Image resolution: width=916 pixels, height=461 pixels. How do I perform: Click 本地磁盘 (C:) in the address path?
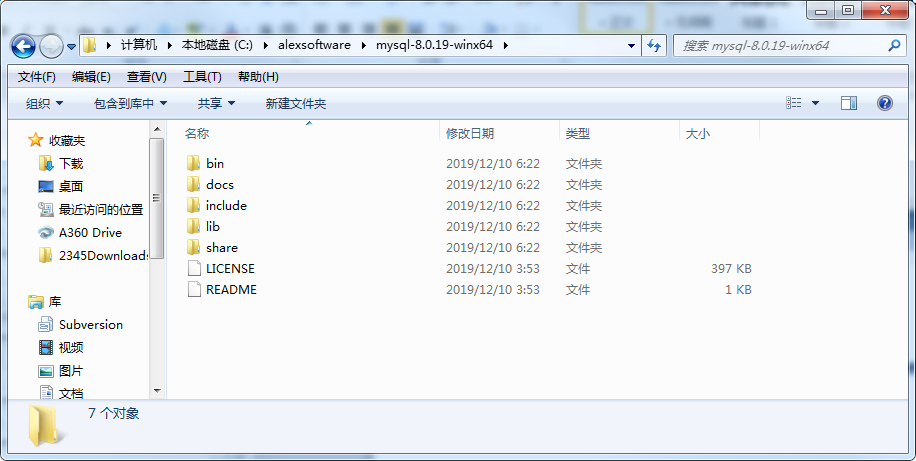click(217, 45)
